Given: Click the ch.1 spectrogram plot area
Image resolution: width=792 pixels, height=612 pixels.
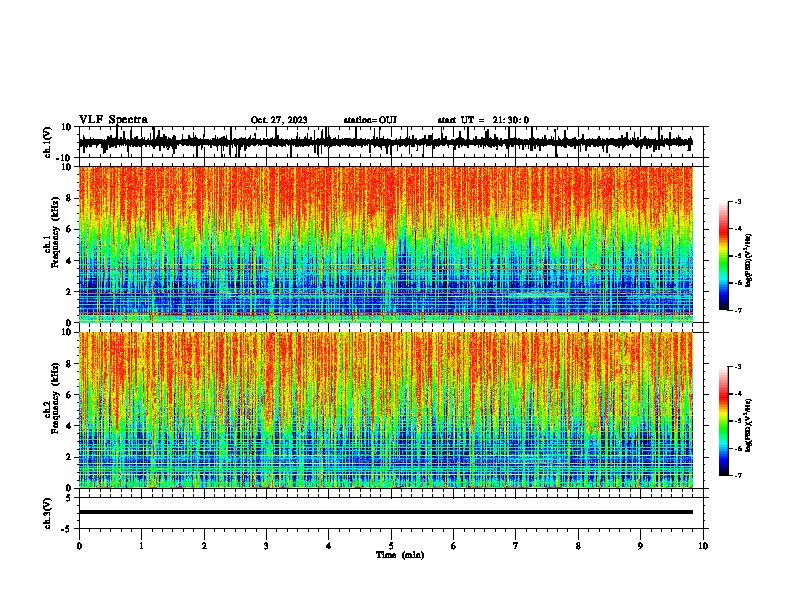Looking at the screenshot, I should tap(386, 244).
